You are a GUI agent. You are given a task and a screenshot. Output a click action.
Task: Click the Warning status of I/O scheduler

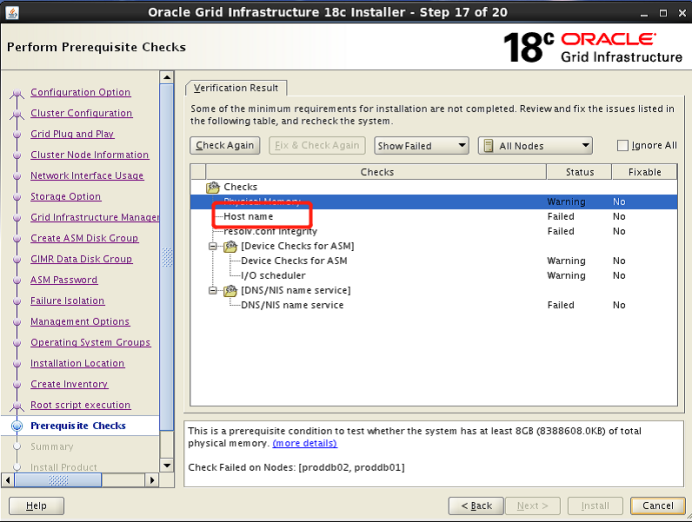[566, 275]
